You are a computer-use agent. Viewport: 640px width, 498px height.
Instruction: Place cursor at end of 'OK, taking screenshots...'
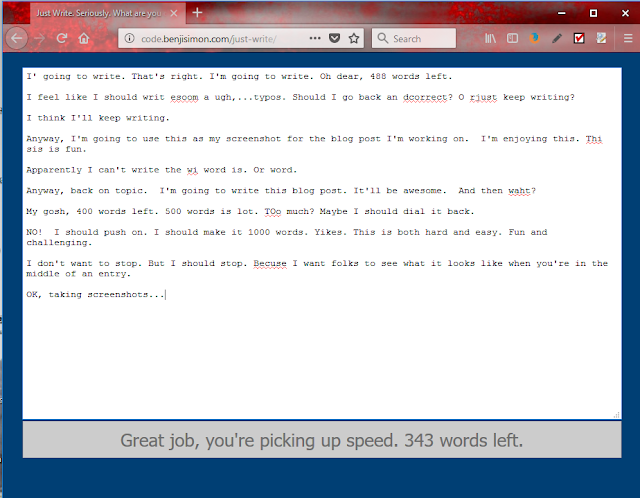click(165, 295)
